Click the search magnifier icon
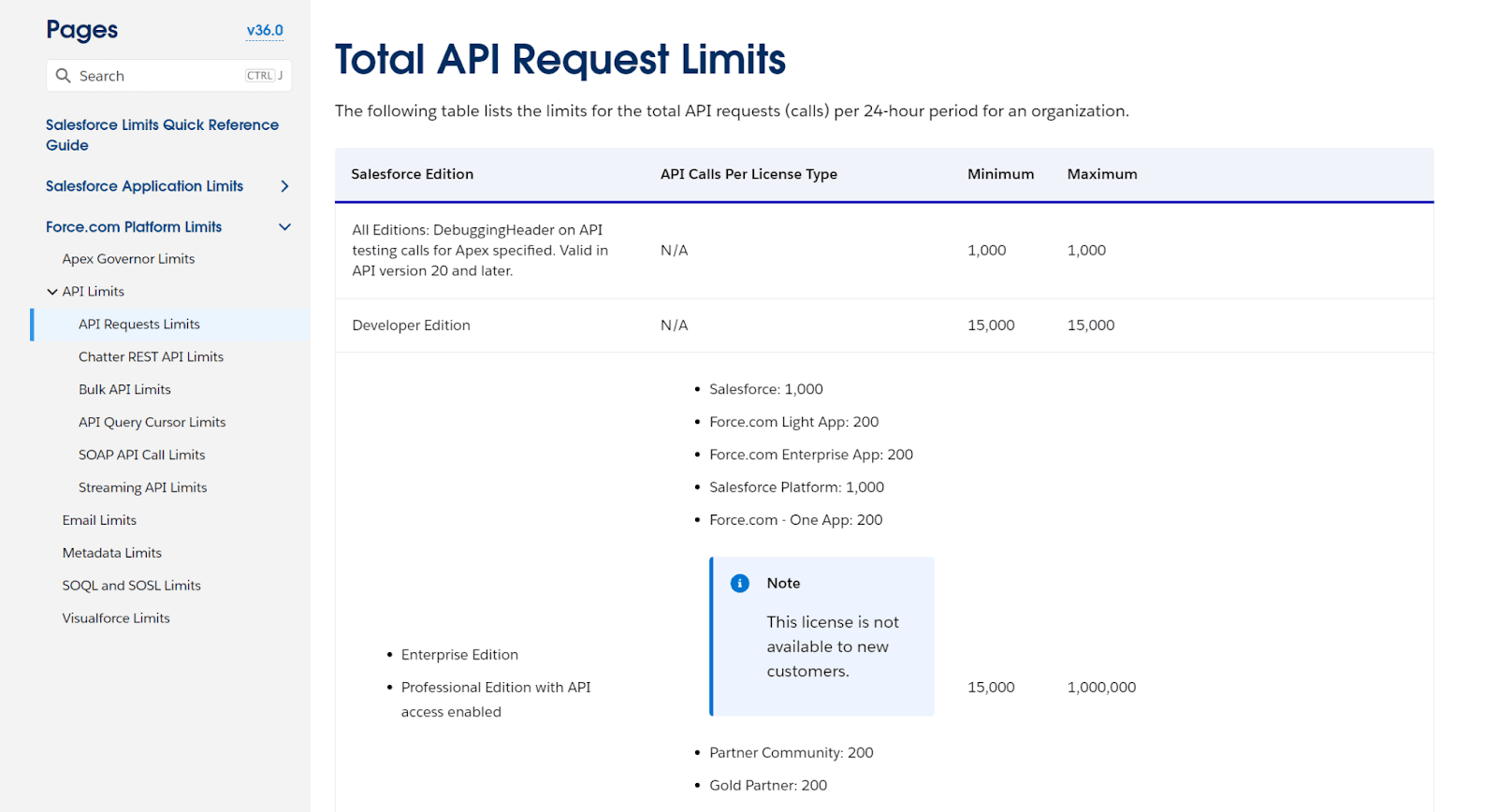 [63, 76]
